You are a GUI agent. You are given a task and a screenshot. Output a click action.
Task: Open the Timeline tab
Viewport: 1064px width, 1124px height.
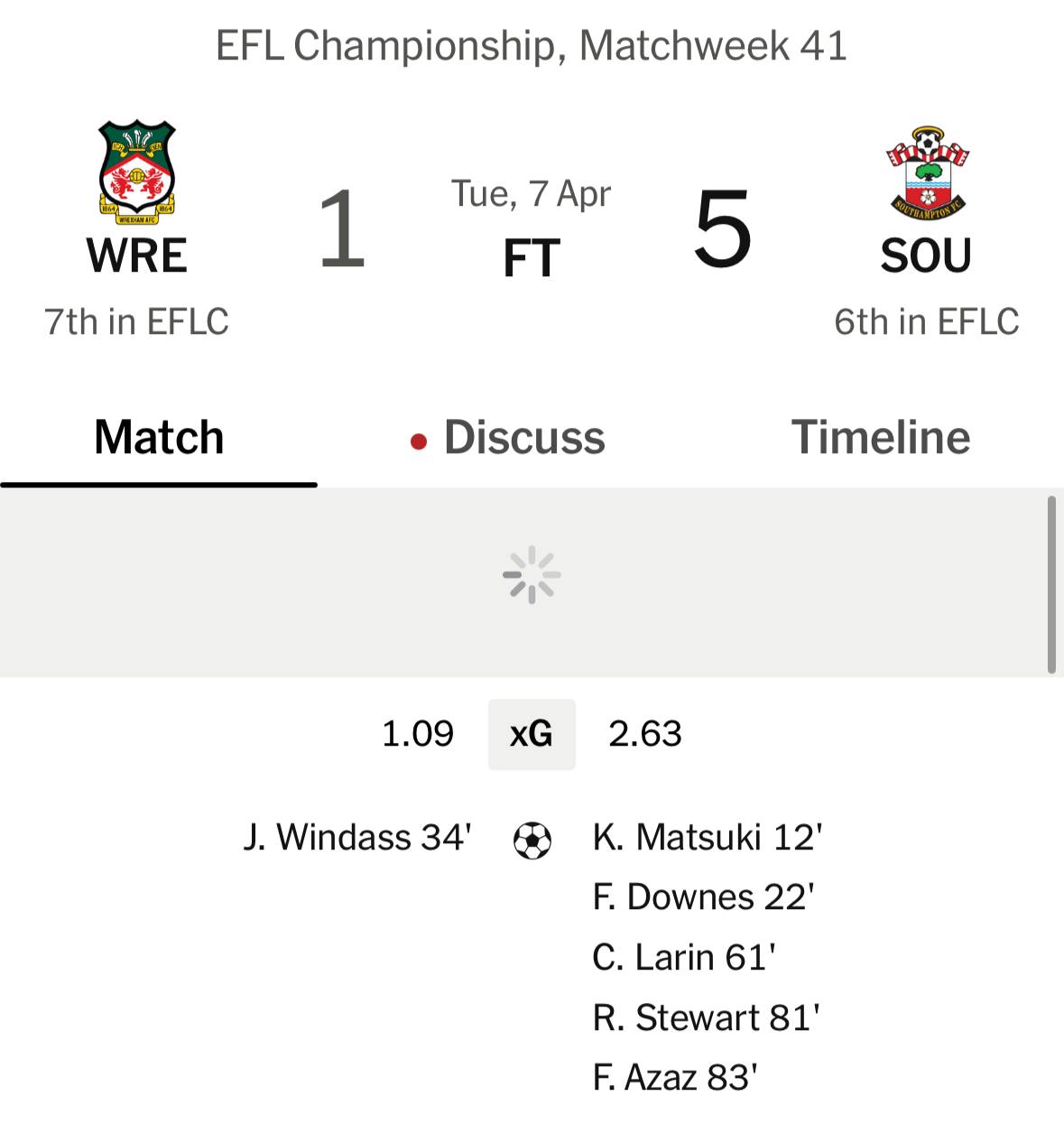(x=881, y=438)
